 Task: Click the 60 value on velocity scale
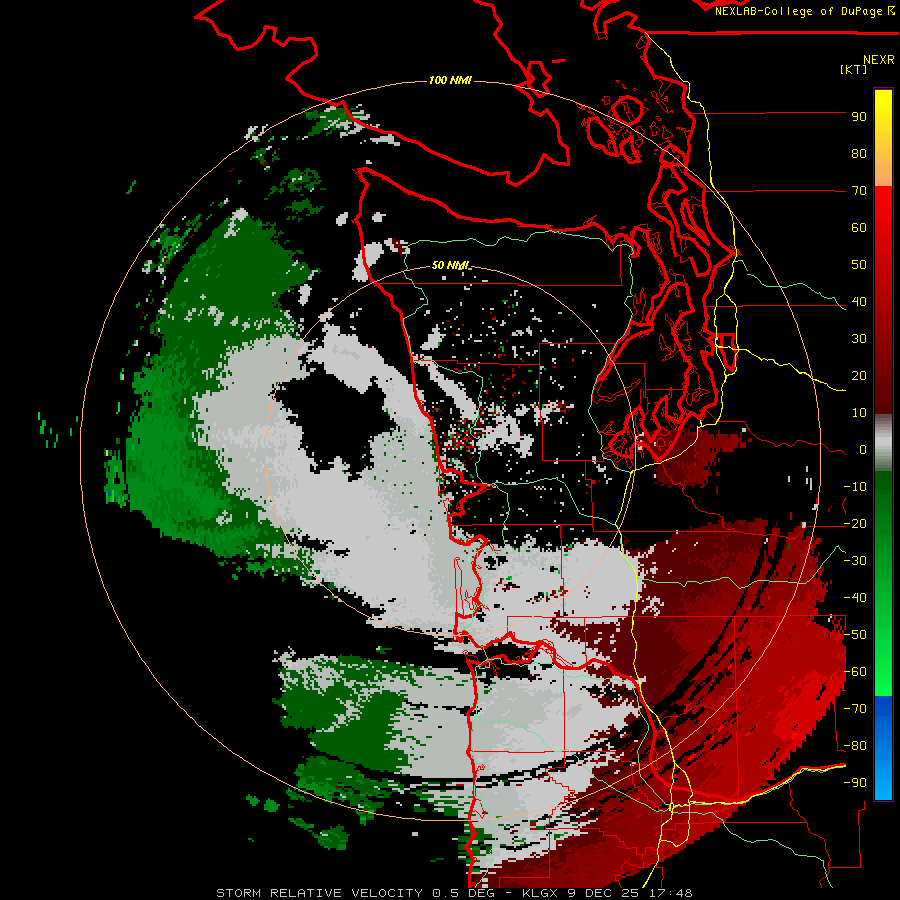coord(859,228)
